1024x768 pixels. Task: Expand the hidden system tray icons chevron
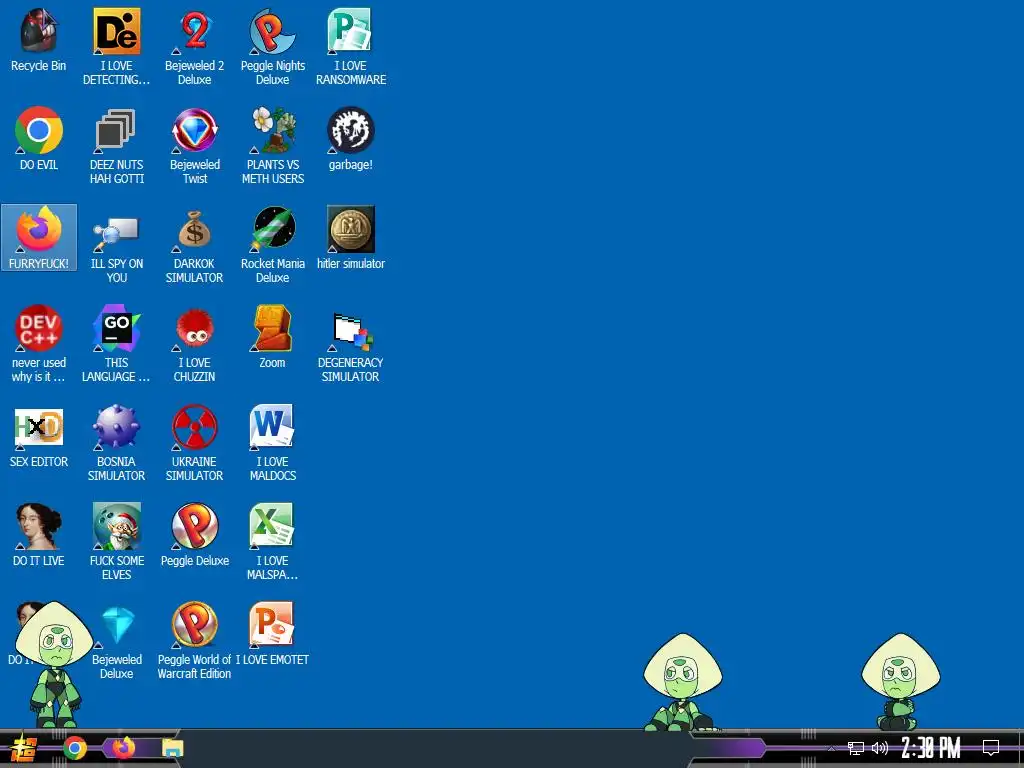coord(831,748)
